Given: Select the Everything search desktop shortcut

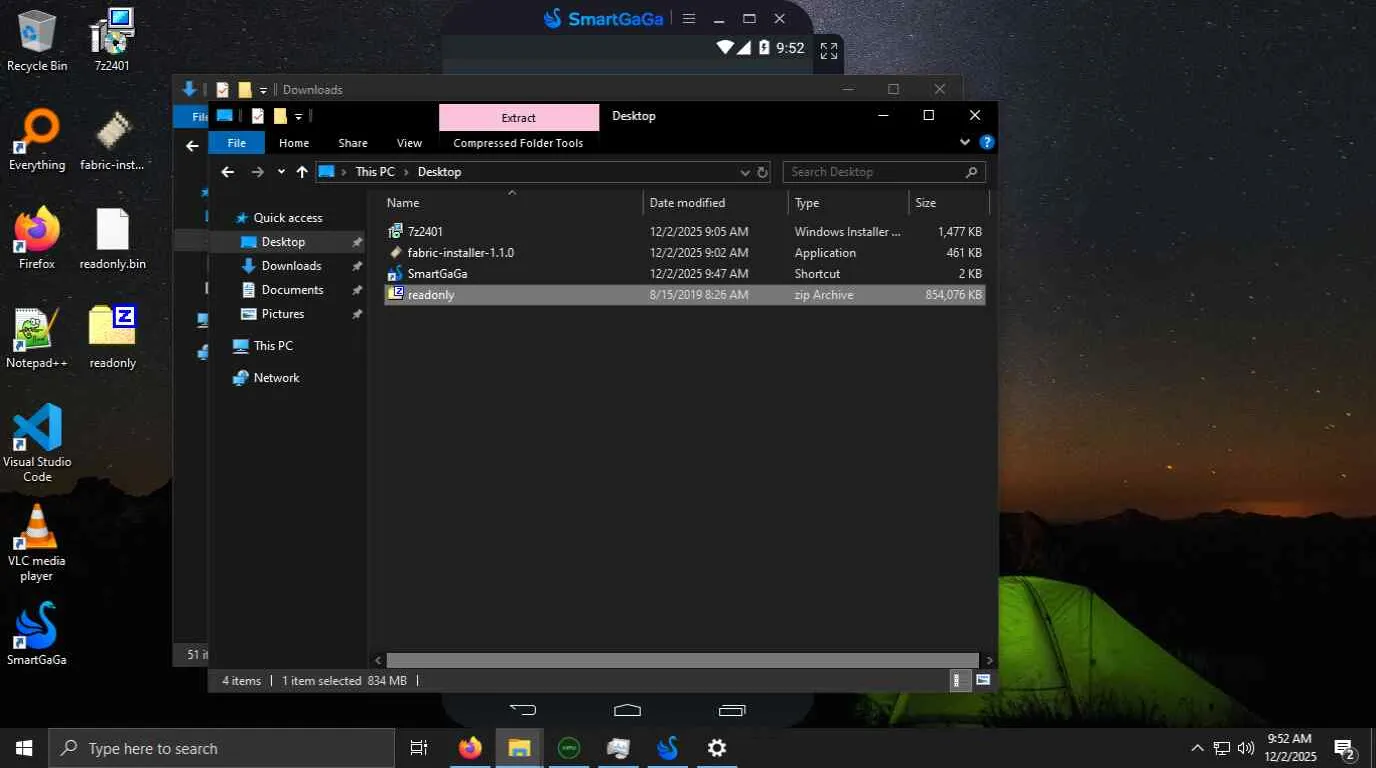Looking at the screenshot, I should (37, 140).
